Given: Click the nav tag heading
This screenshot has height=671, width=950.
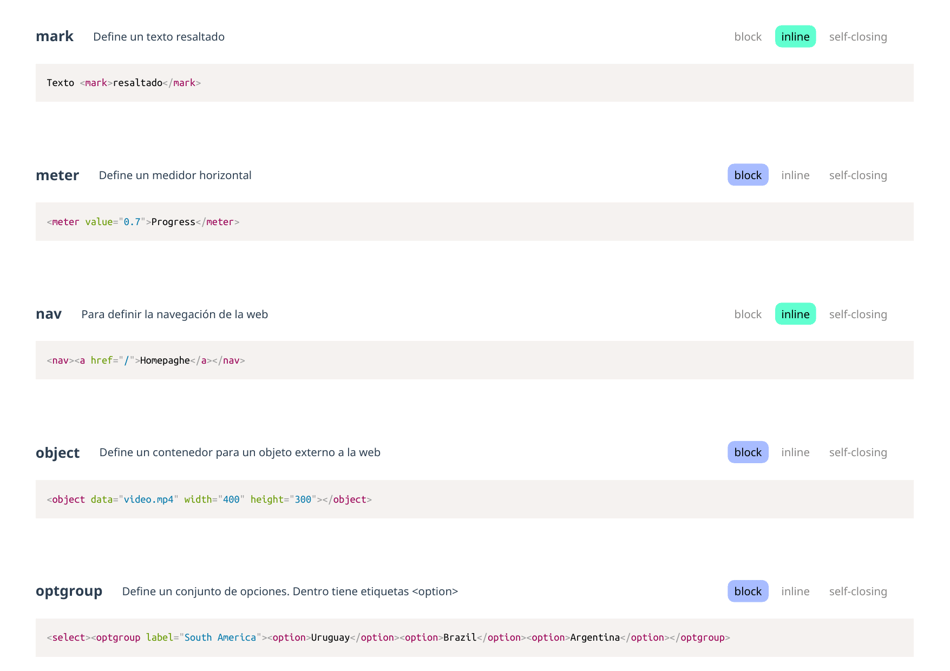Looking at the screenshot, I should pyautogui.click(x=48, y=313).
